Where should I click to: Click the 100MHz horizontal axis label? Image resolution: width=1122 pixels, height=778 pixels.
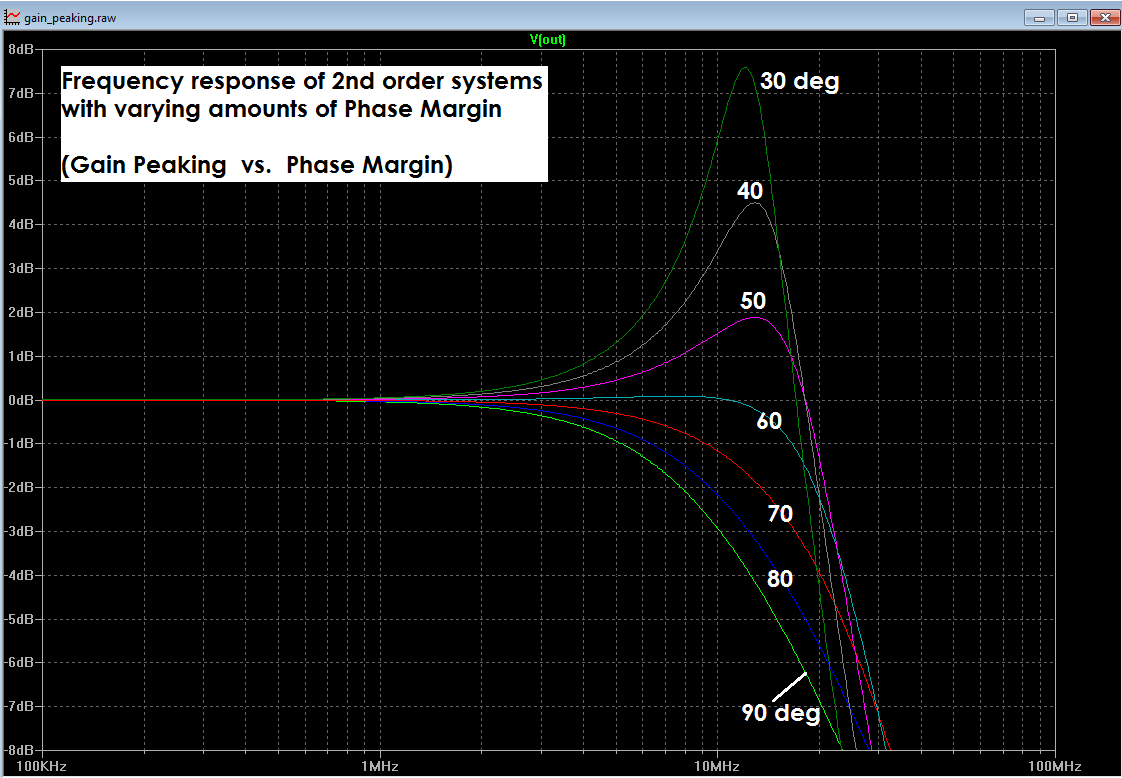[x=1055, y=767]
